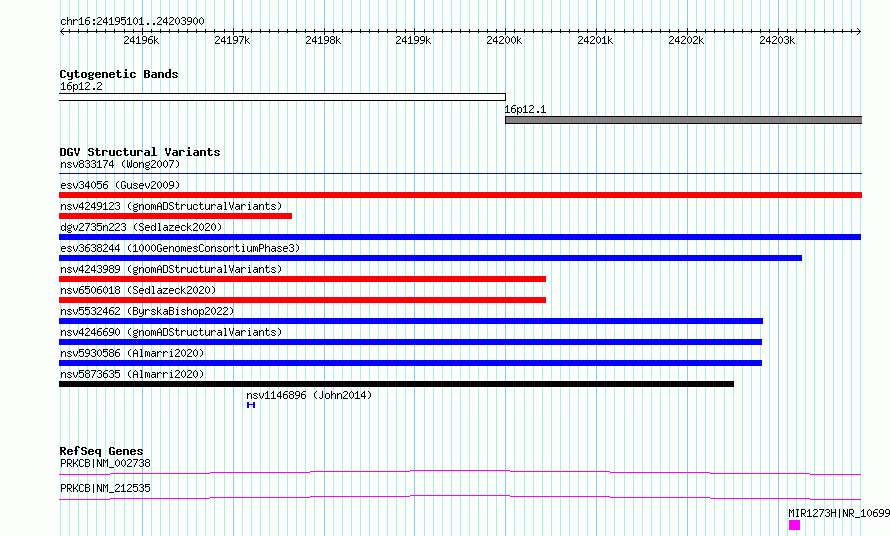Click the 16p12.2 white cytogenetic band
The height and width of the screenshot is (536, 890).
click(x=282, y=97)
